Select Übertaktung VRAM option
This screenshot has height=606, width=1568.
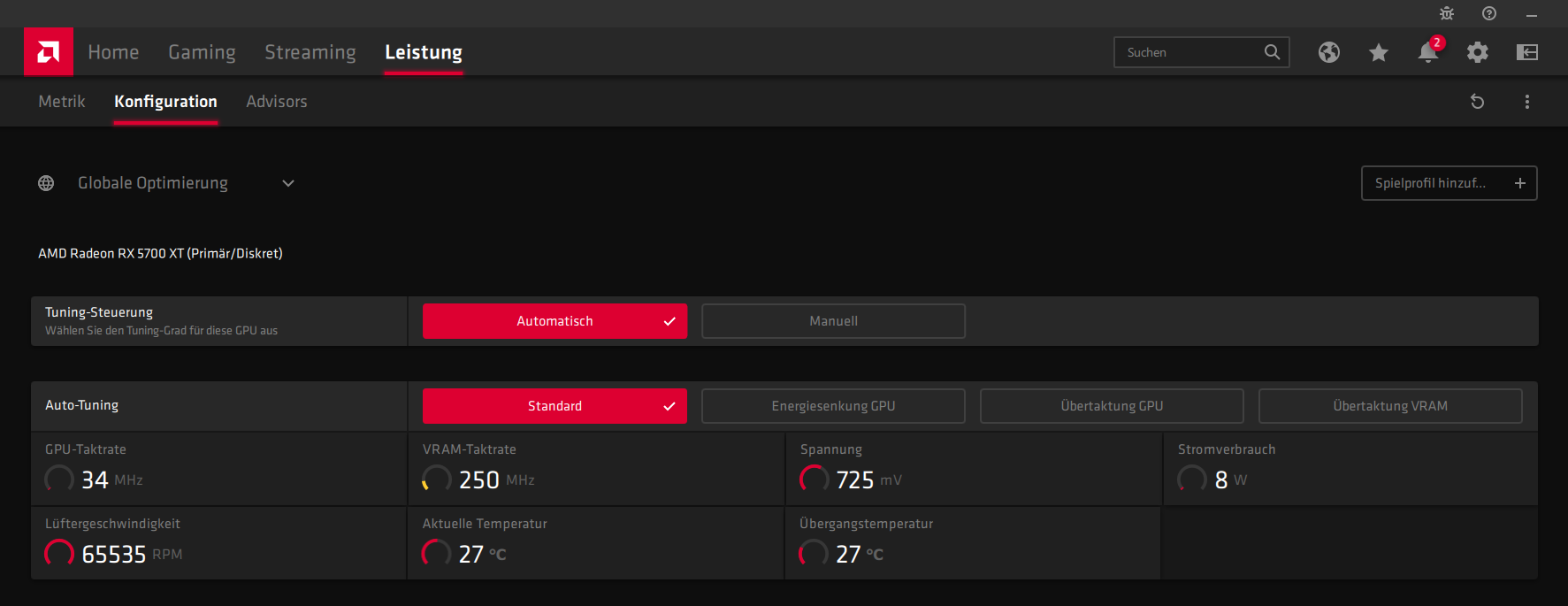point(1390,406)
